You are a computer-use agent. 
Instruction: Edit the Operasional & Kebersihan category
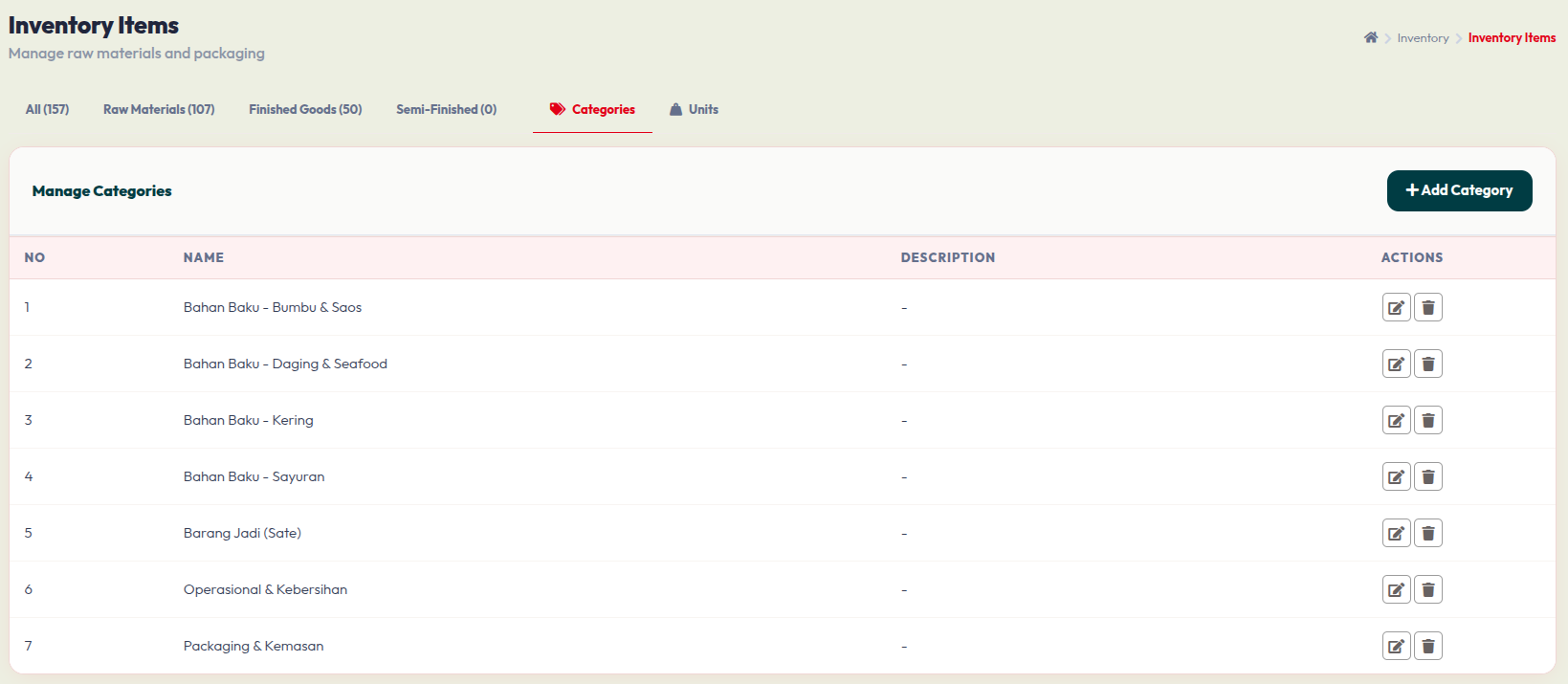tap(1396, 589)
